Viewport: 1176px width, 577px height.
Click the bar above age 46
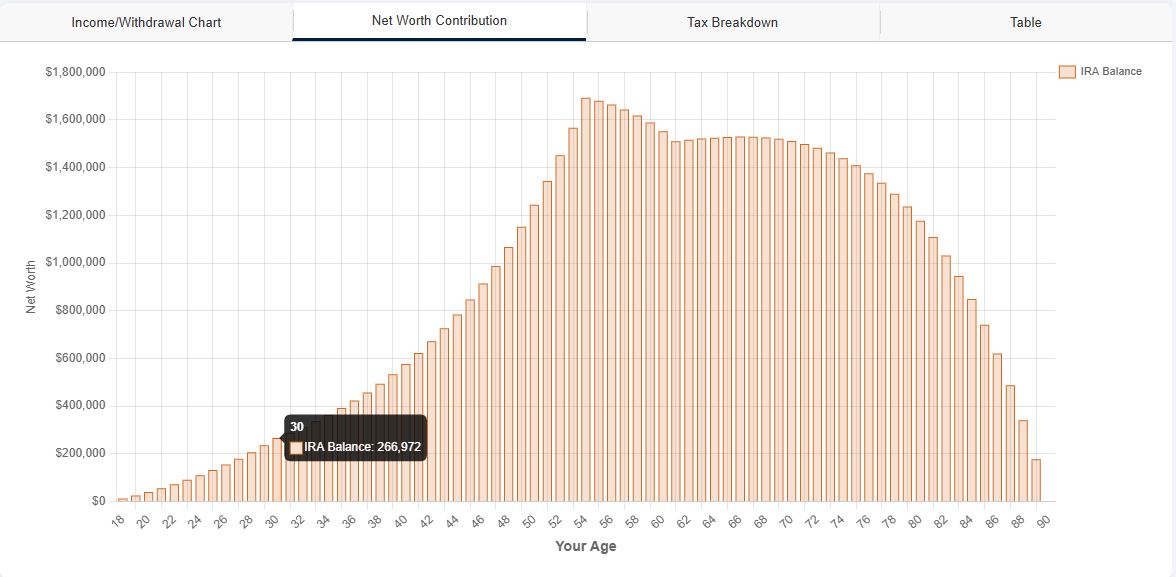pos(483,392)
